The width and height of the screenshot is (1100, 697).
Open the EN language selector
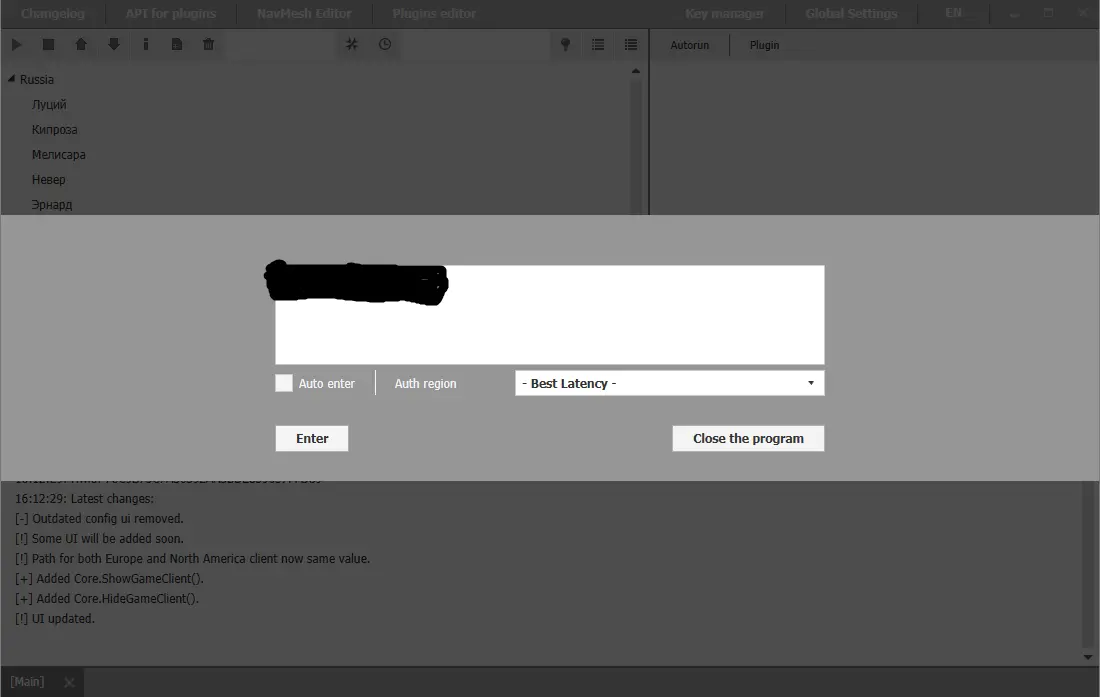953,14
